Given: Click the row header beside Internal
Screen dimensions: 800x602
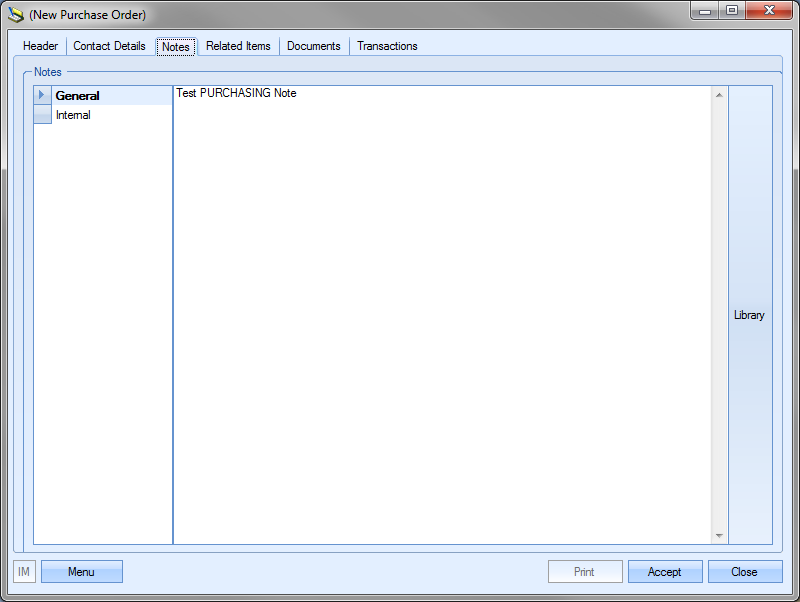Looking at the screenshot, I should click(x=42, y=114).
